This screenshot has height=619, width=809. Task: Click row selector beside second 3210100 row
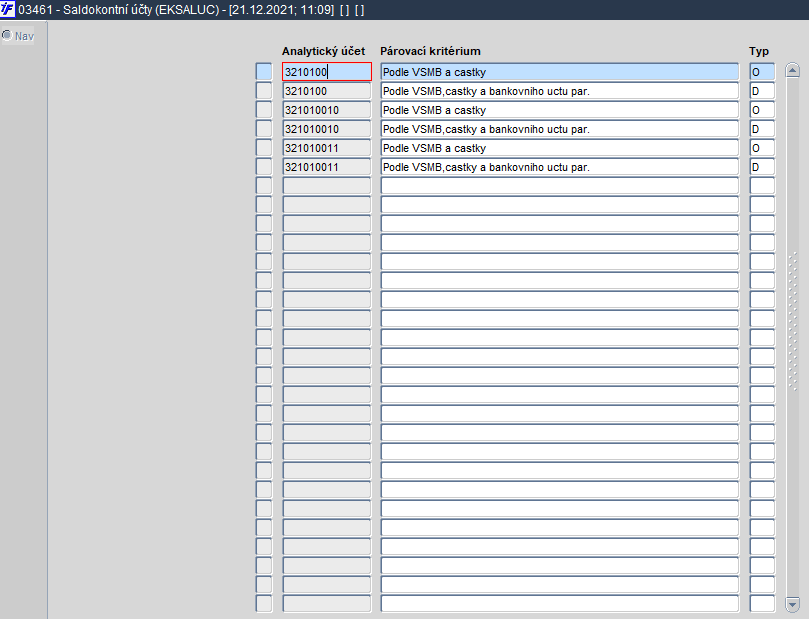(x=264, y=91)
